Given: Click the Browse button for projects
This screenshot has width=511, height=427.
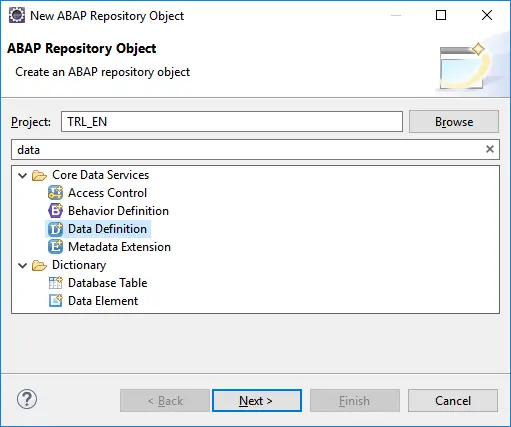Looking at the screenshot, I should 454,122.
